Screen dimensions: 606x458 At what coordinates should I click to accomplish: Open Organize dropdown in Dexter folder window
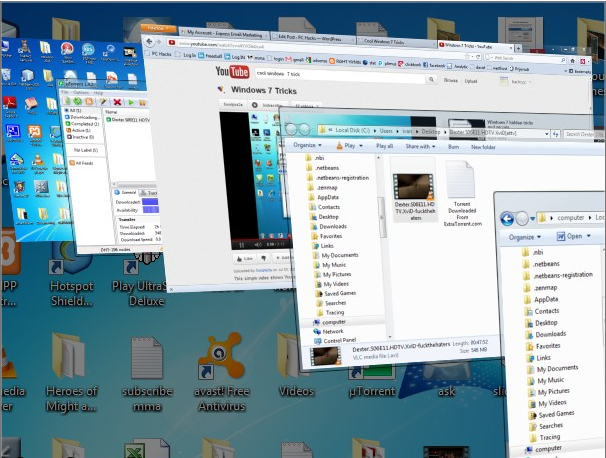[x=307, y=145]
